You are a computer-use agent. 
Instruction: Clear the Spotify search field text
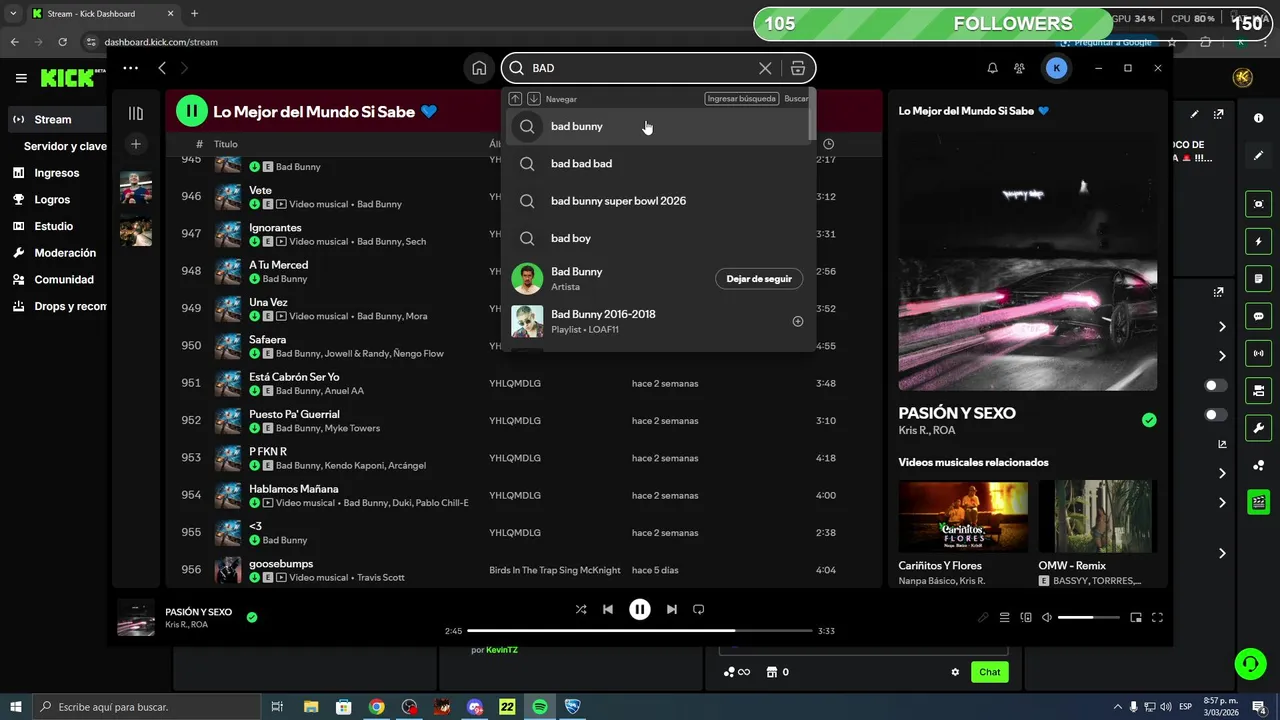click(x=765, y=68)
